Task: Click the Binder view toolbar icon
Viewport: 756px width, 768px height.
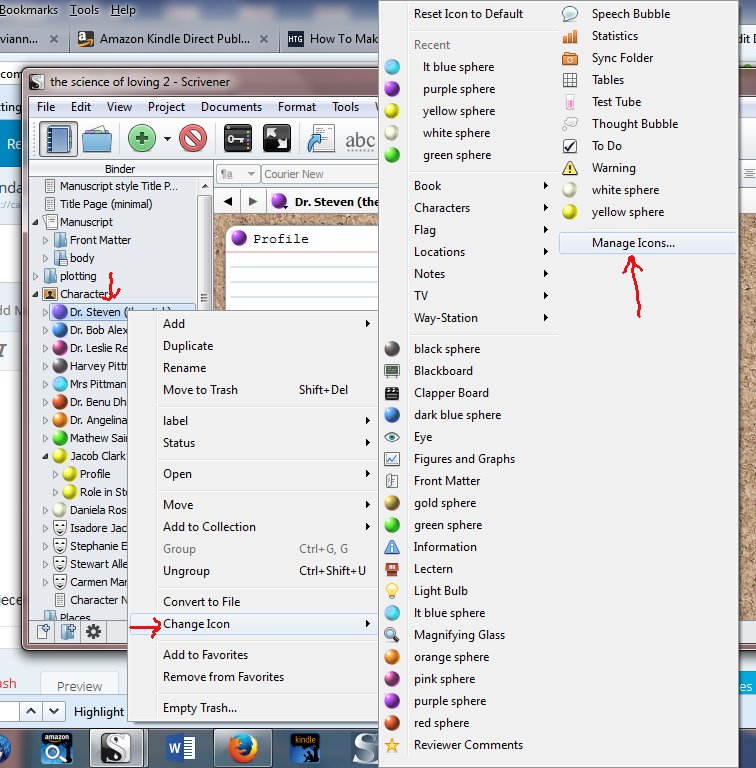Action: click(59, 138)
